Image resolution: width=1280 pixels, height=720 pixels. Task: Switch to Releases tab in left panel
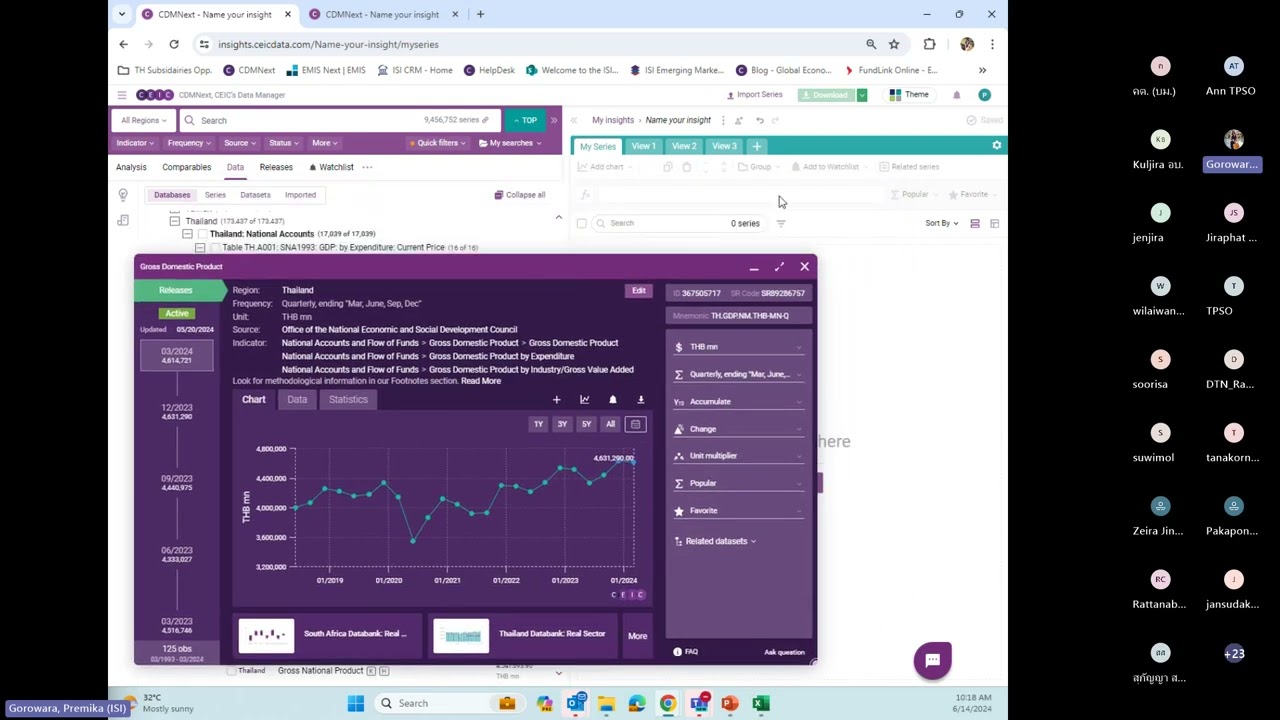click(x=276, y=167)
